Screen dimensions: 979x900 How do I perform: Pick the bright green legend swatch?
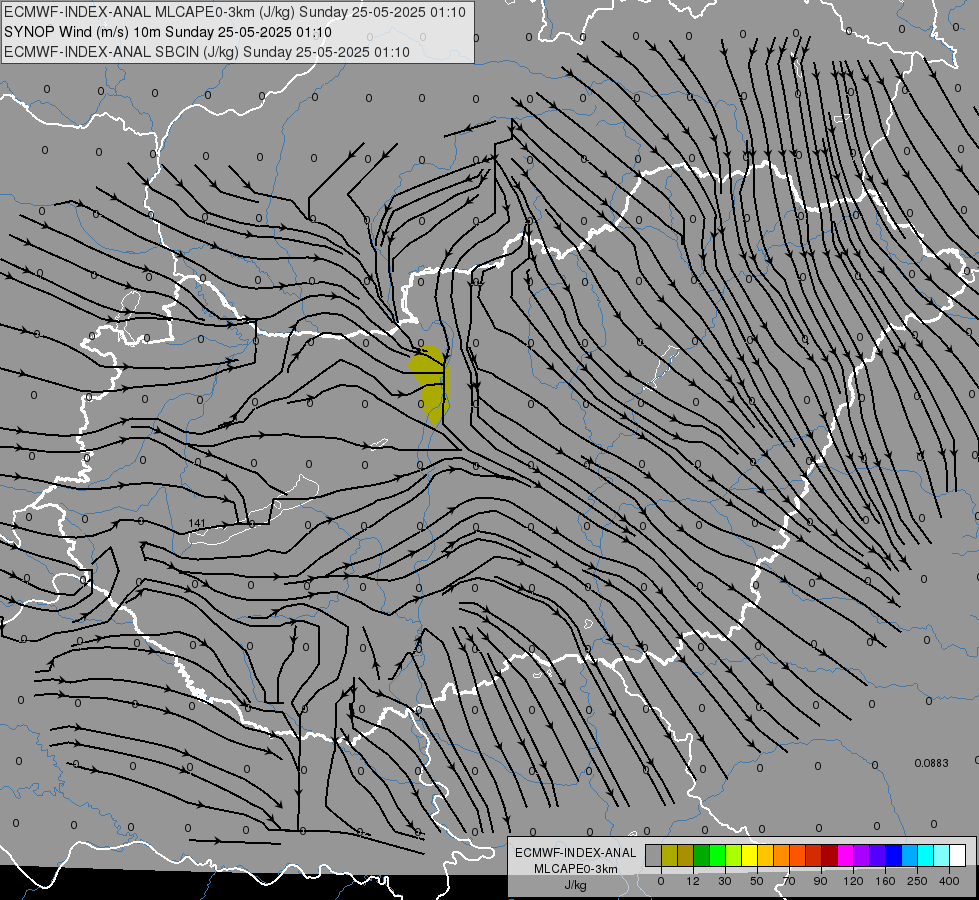click(x=717, y=855)
